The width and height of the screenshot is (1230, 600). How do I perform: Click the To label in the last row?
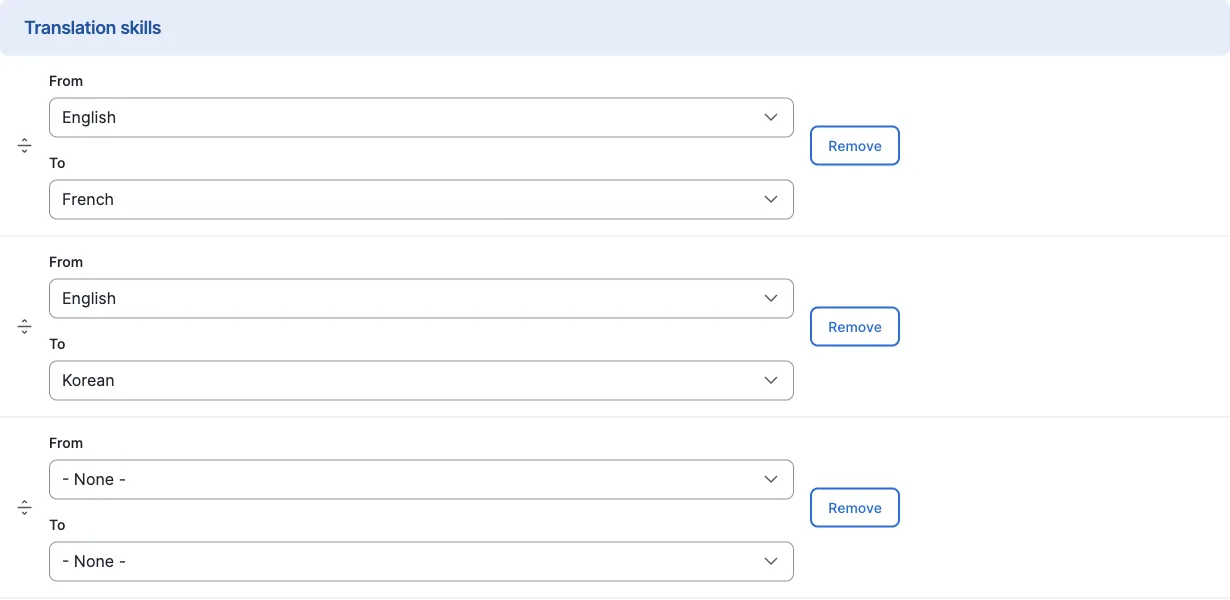tap(58, 525)
